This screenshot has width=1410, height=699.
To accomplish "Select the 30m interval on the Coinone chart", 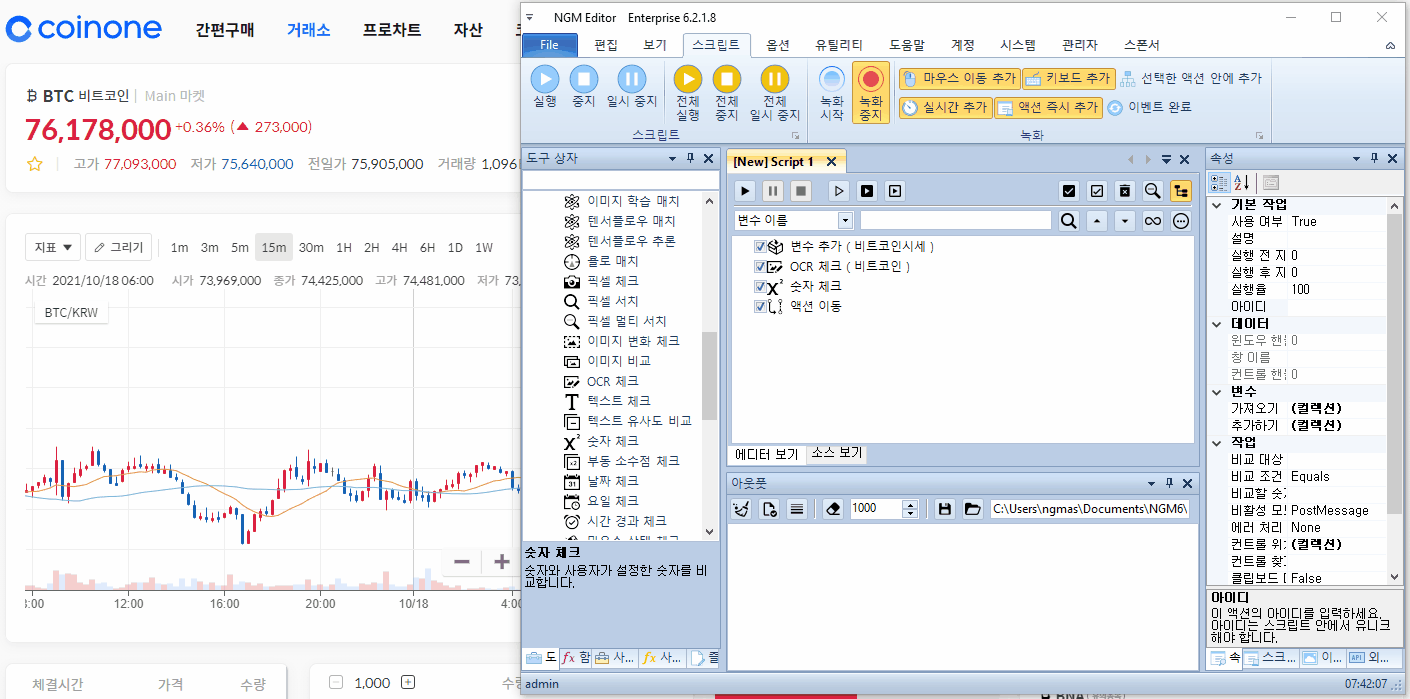I will click(311, 247).
